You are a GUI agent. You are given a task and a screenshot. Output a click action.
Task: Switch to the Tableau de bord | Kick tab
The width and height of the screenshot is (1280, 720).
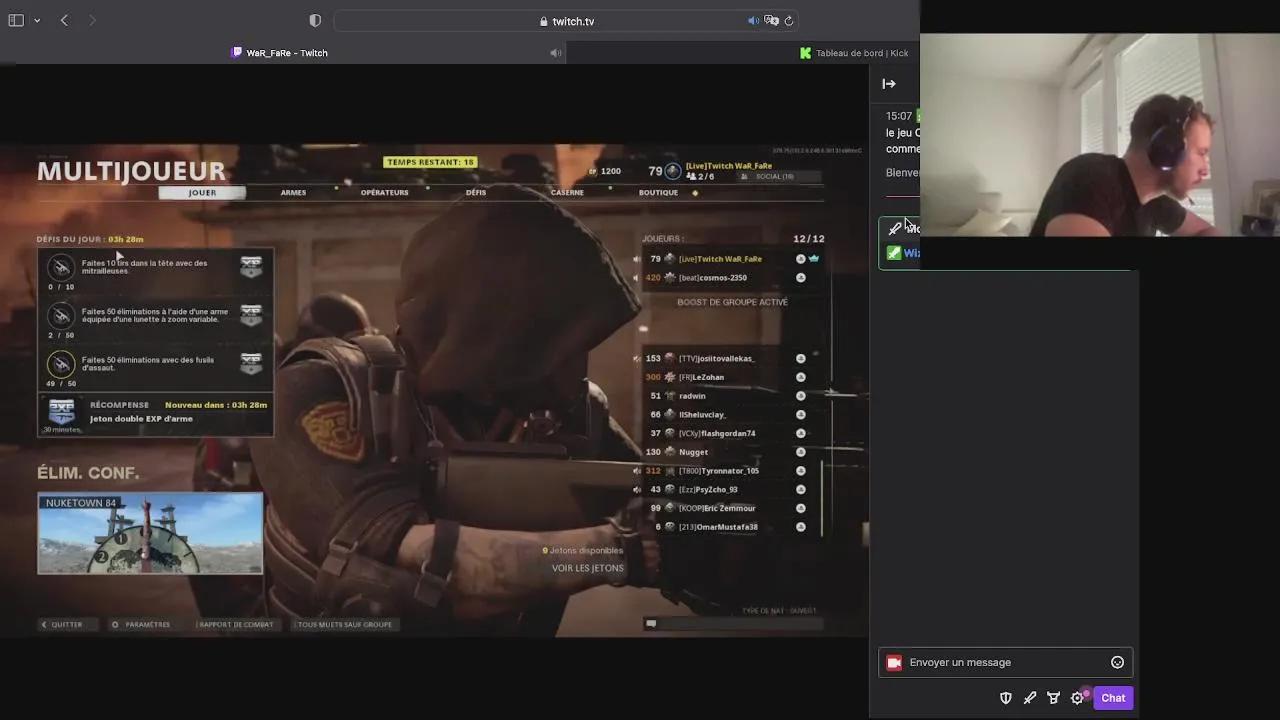(854, 53)
